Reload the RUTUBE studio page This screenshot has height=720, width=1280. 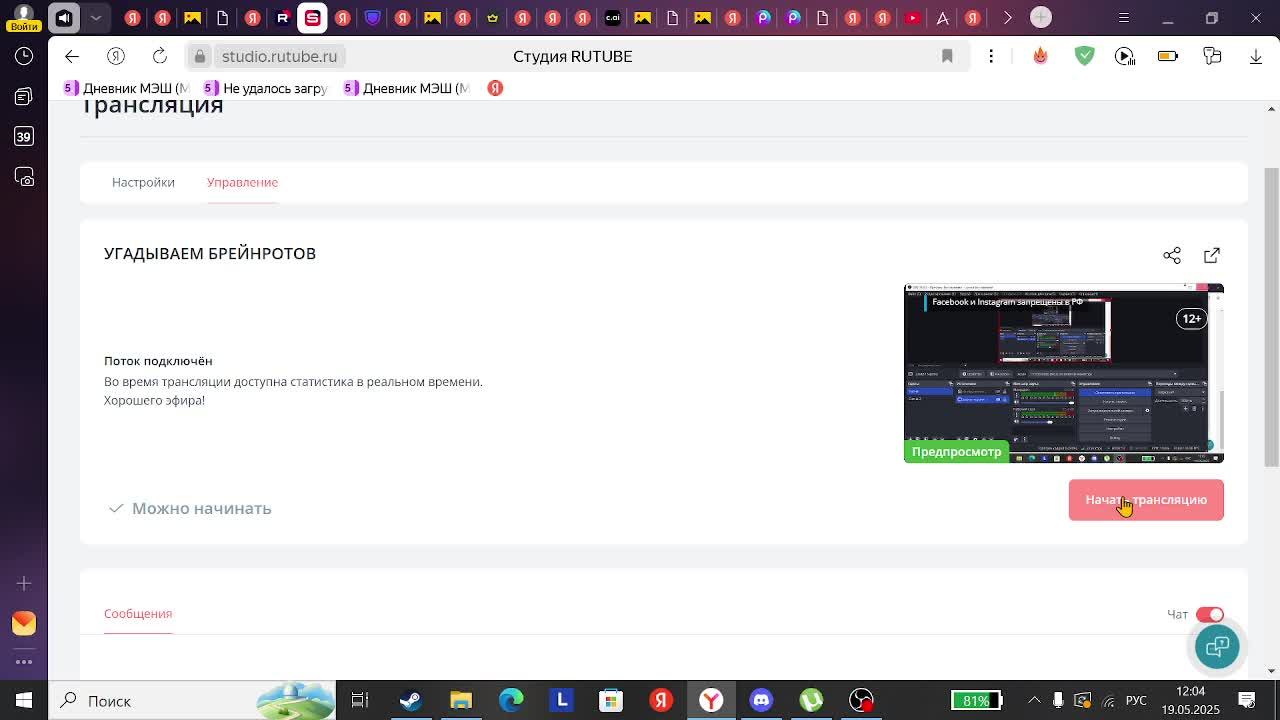160,56
